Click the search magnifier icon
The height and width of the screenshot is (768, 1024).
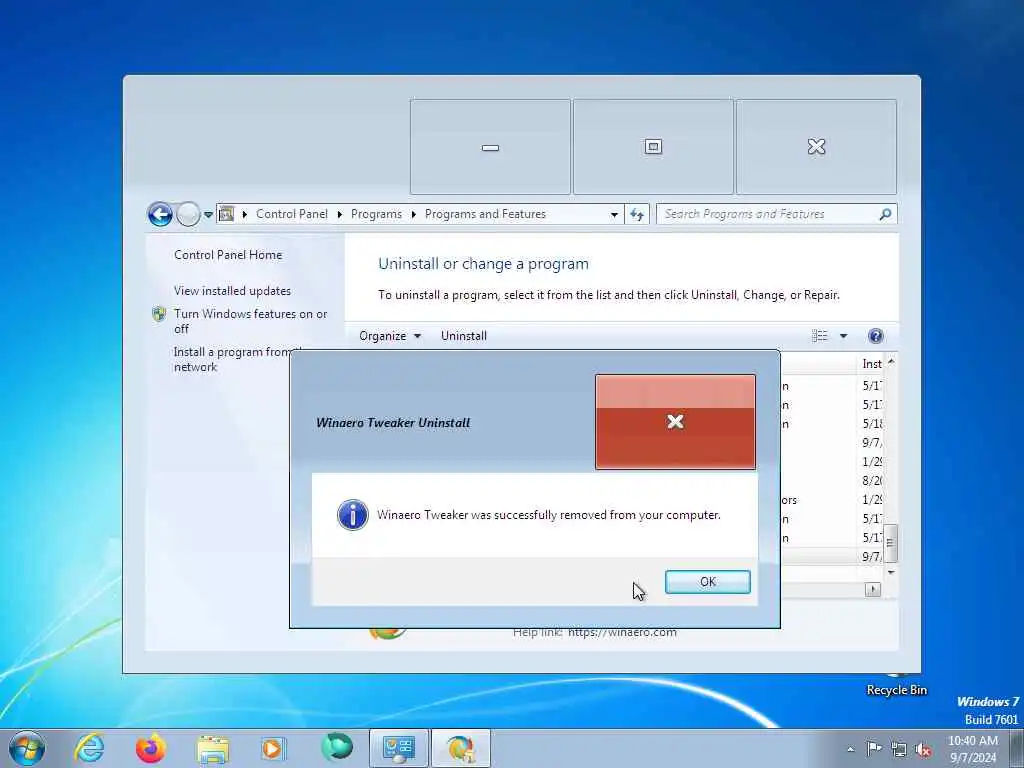(885, 214)
